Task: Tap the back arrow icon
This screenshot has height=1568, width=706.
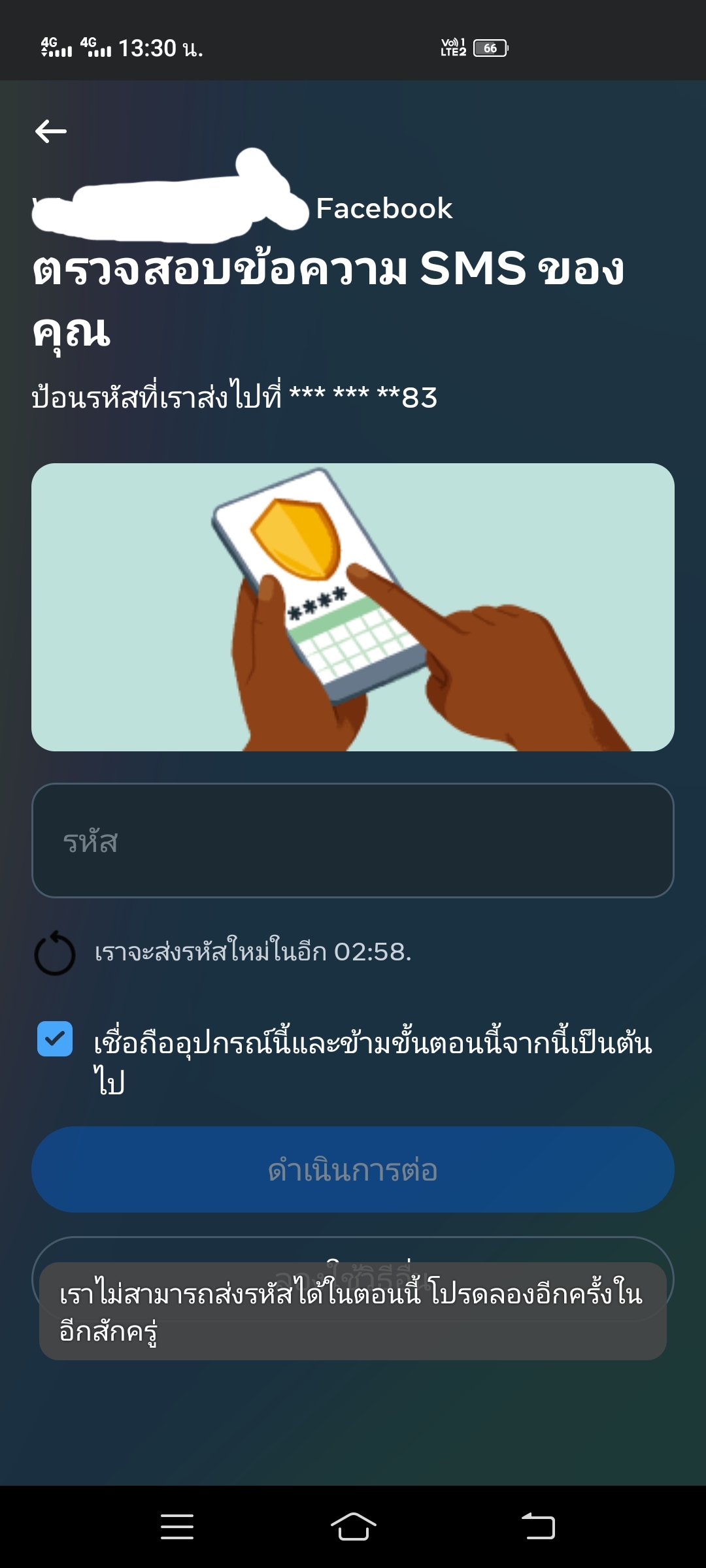Action: coord(51,131)
